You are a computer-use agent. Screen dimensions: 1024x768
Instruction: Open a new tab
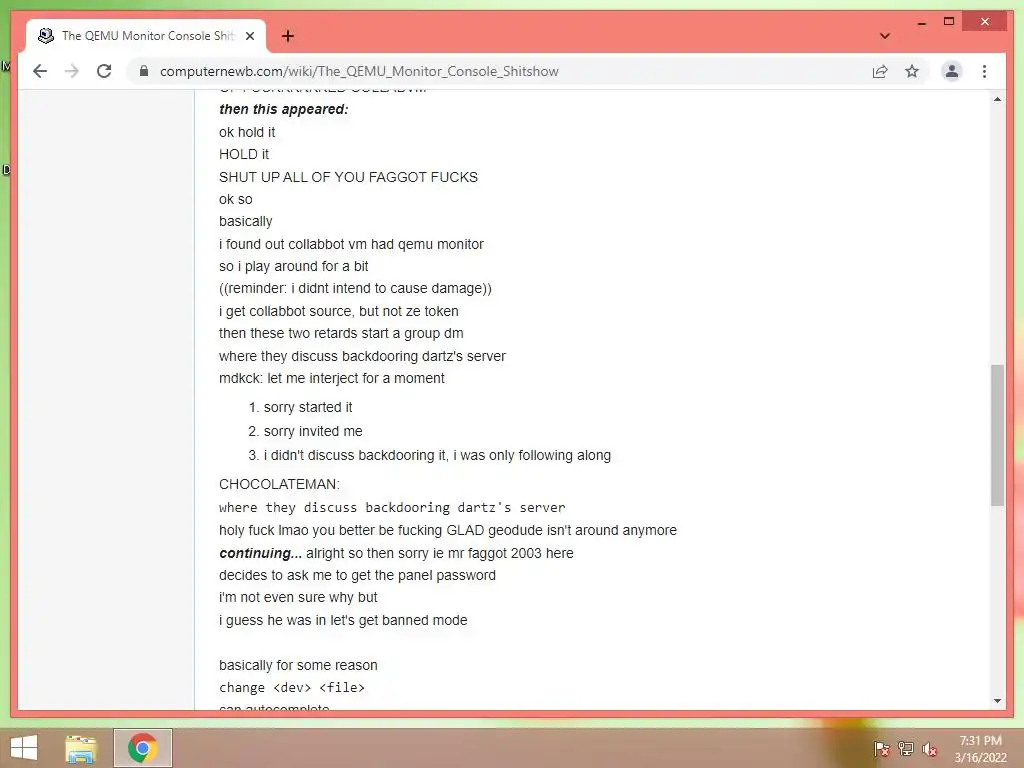tap(288, 36)
